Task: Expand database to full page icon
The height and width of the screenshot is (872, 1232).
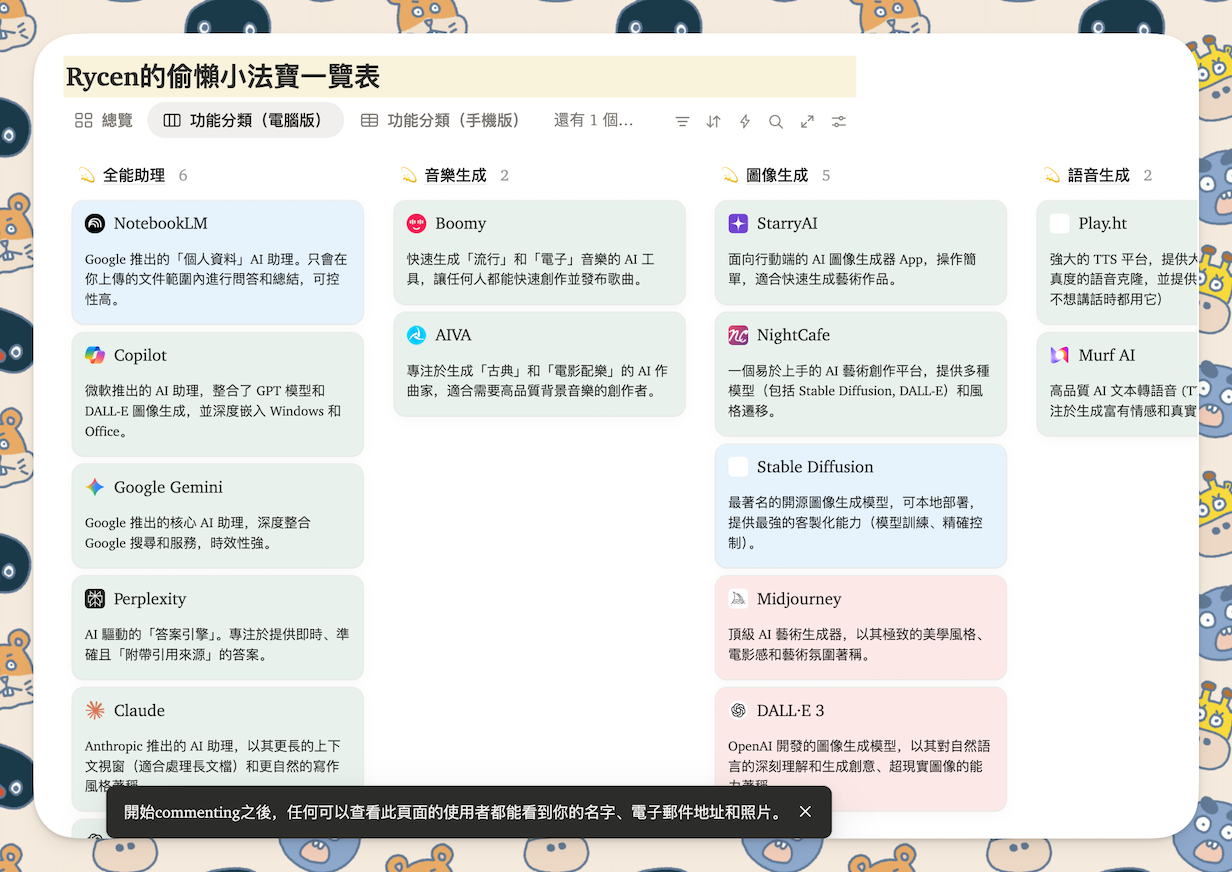Action: pyautogui.click(x=807, y=121)
